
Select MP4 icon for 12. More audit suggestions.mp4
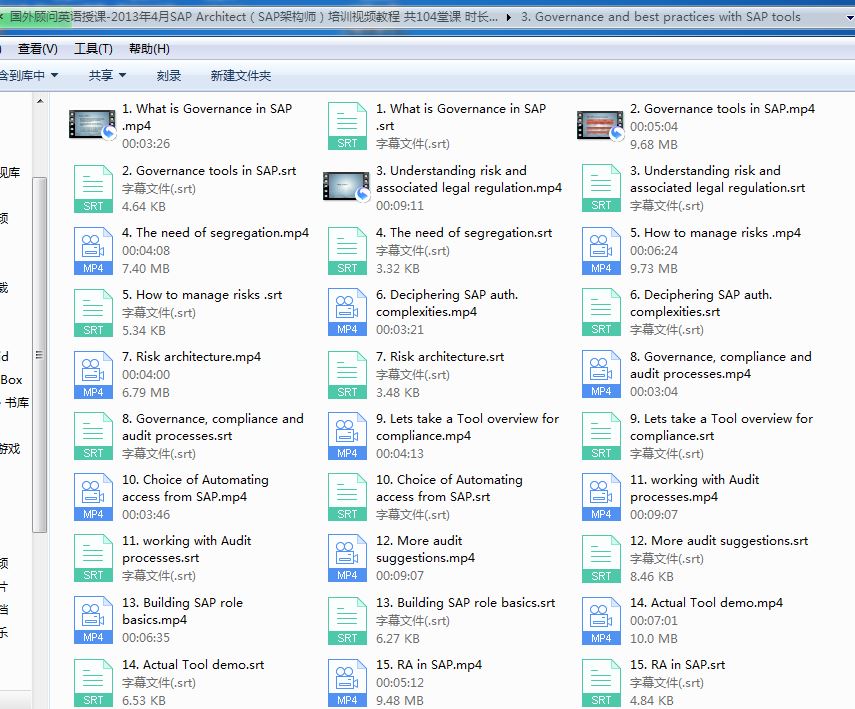347,558
